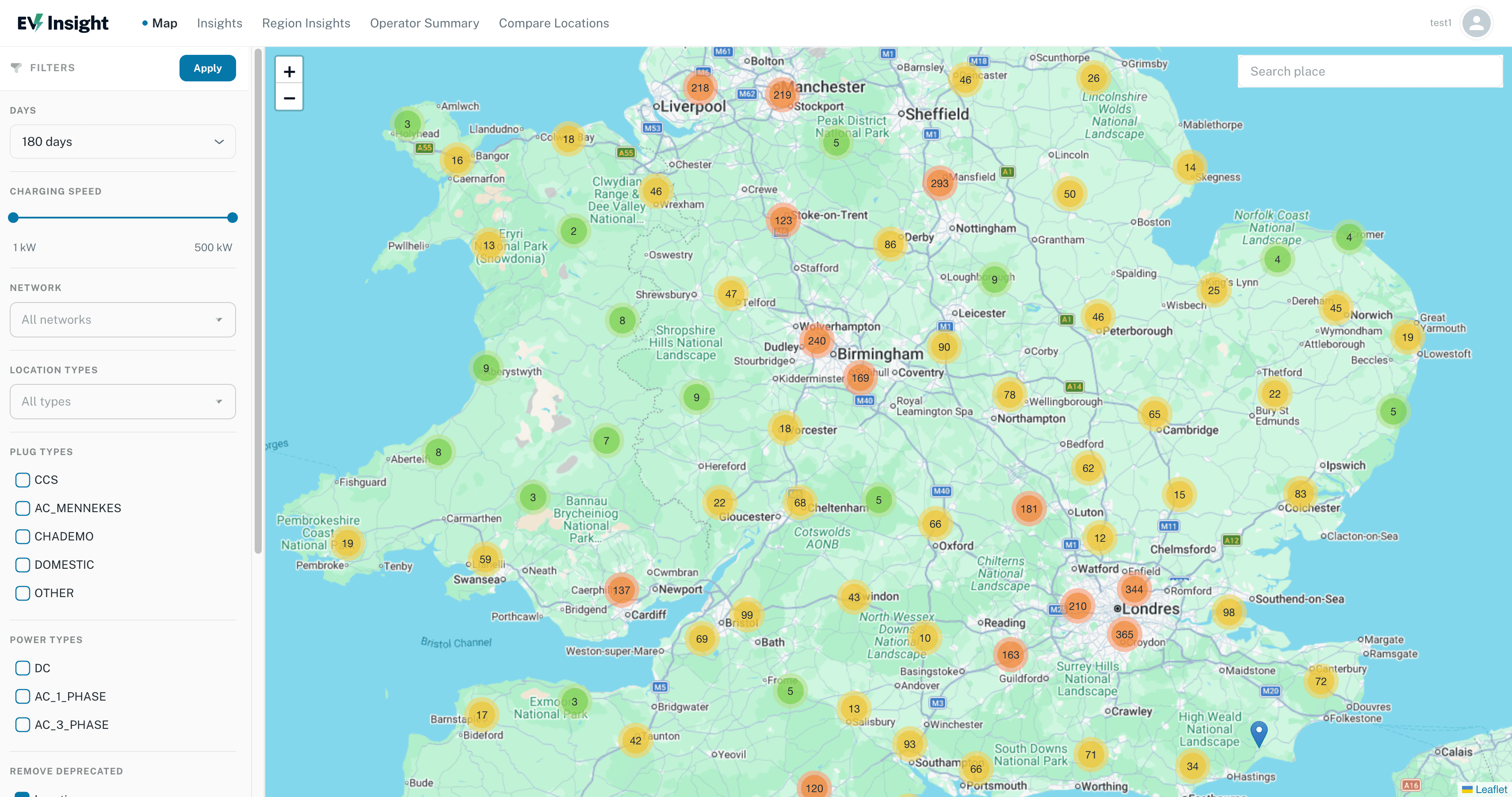Open the 98 cluster near Southend-on-Sea
This screenshot has height=797, width=1512.
(x=1229, y=612)
